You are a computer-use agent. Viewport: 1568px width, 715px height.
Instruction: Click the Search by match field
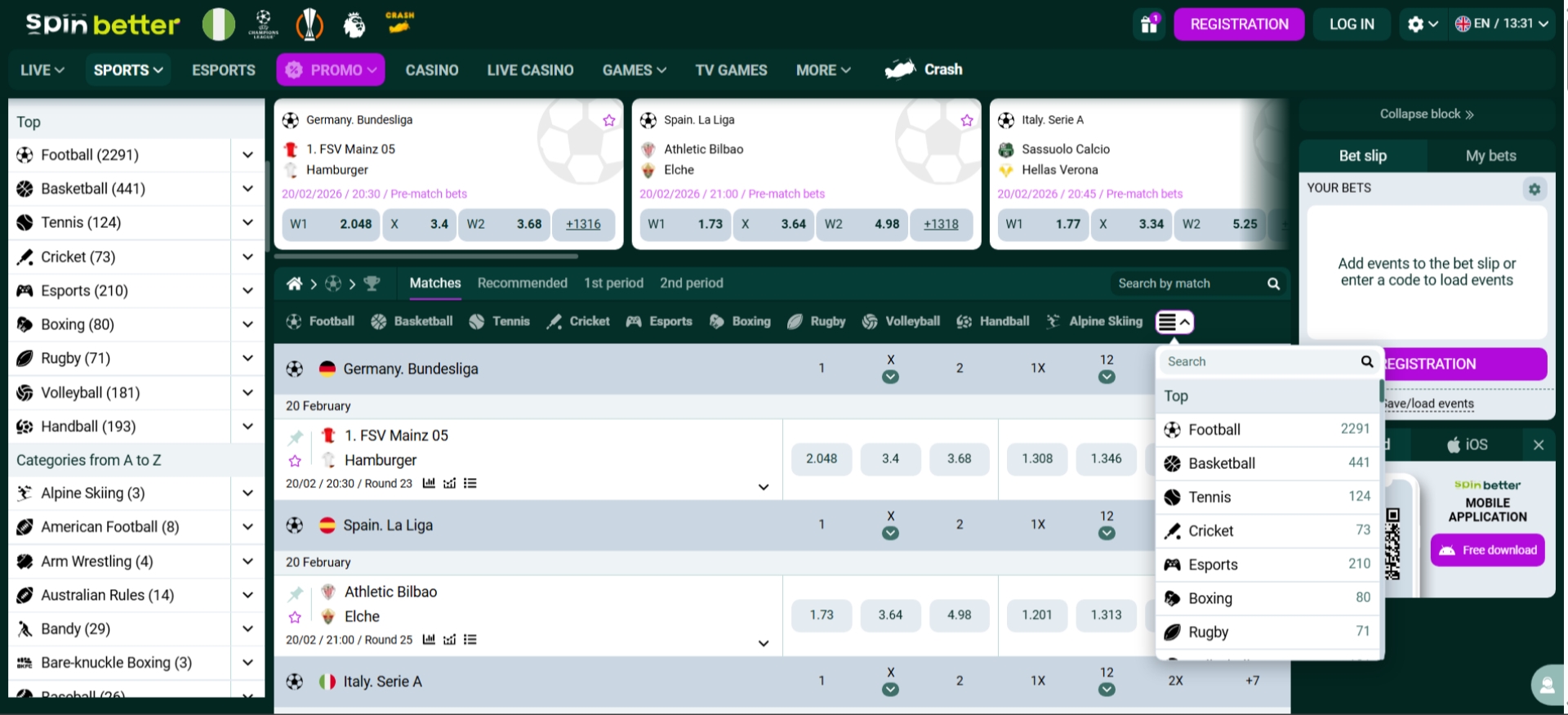point(1188,284)
